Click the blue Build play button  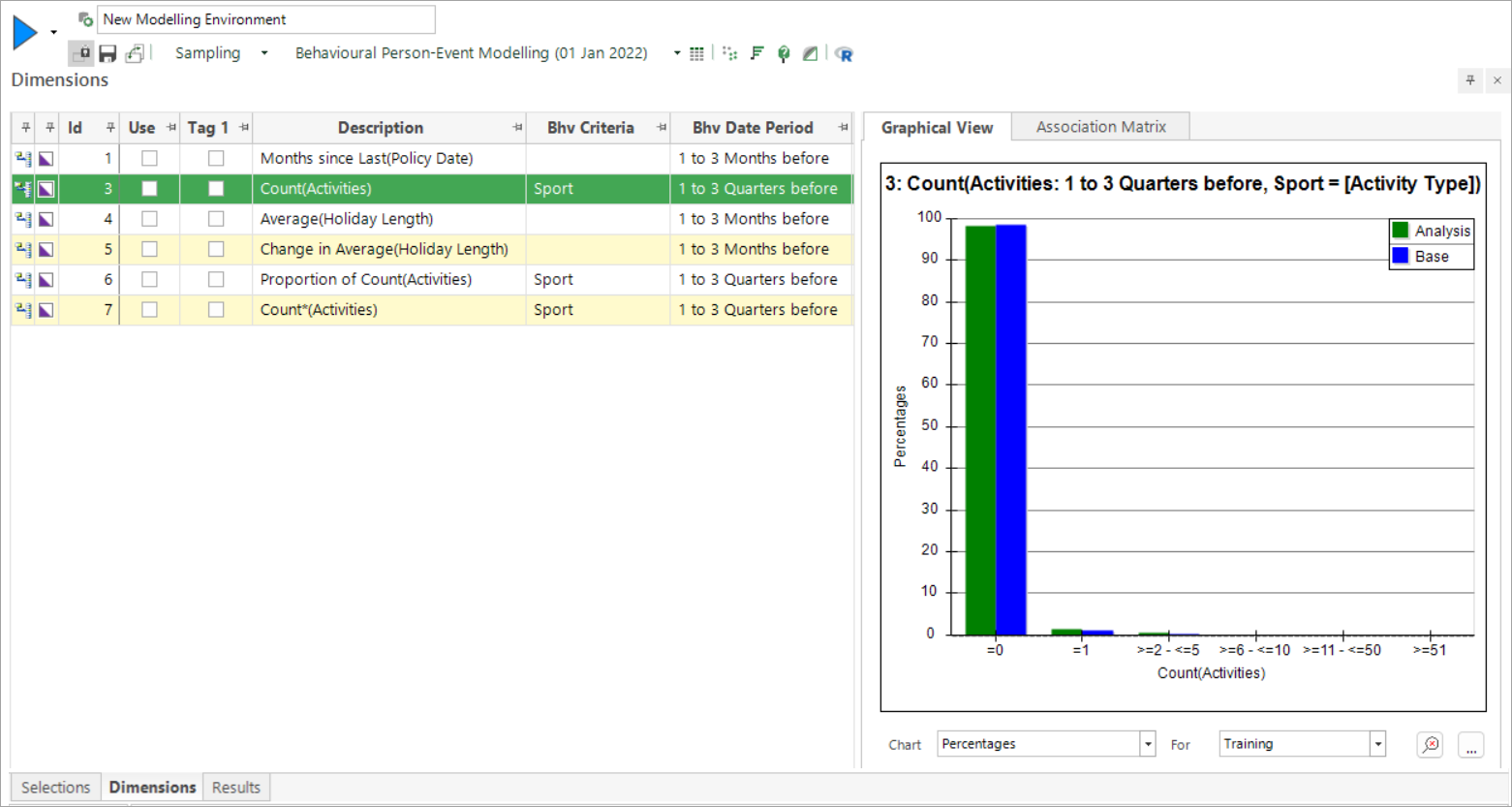coord(25,33)
